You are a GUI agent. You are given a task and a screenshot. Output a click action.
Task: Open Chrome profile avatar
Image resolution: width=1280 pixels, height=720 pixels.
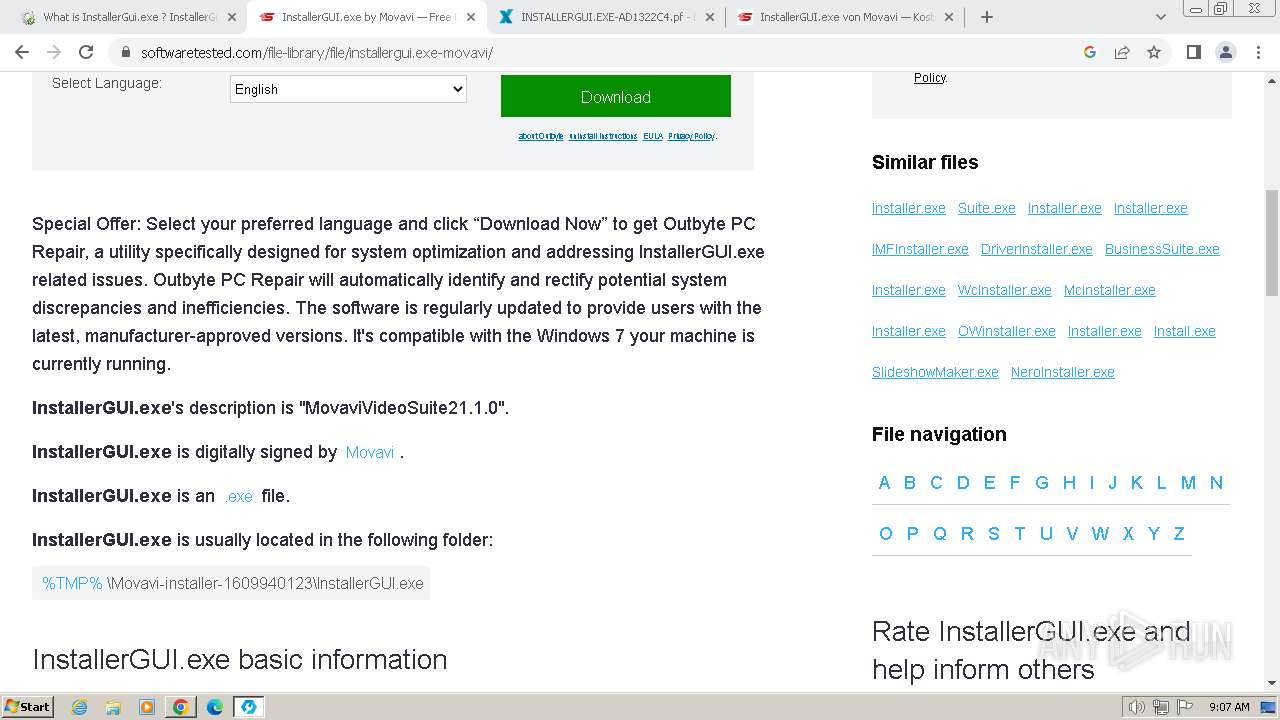[x=1225, y=52]
